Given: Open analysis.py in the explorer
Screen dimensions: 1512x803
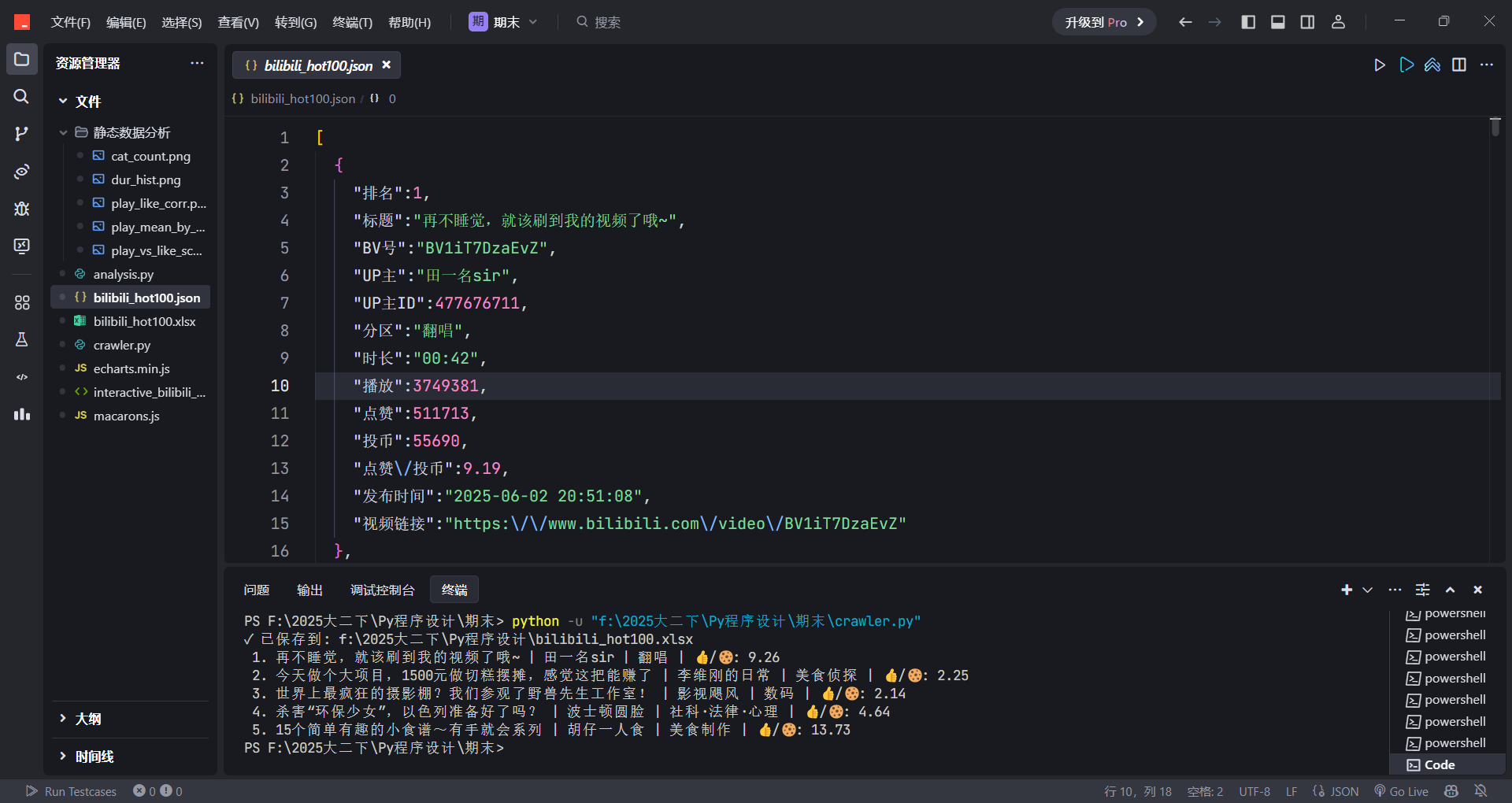Looking at the screenshot, I should click(x=124, y=274).
